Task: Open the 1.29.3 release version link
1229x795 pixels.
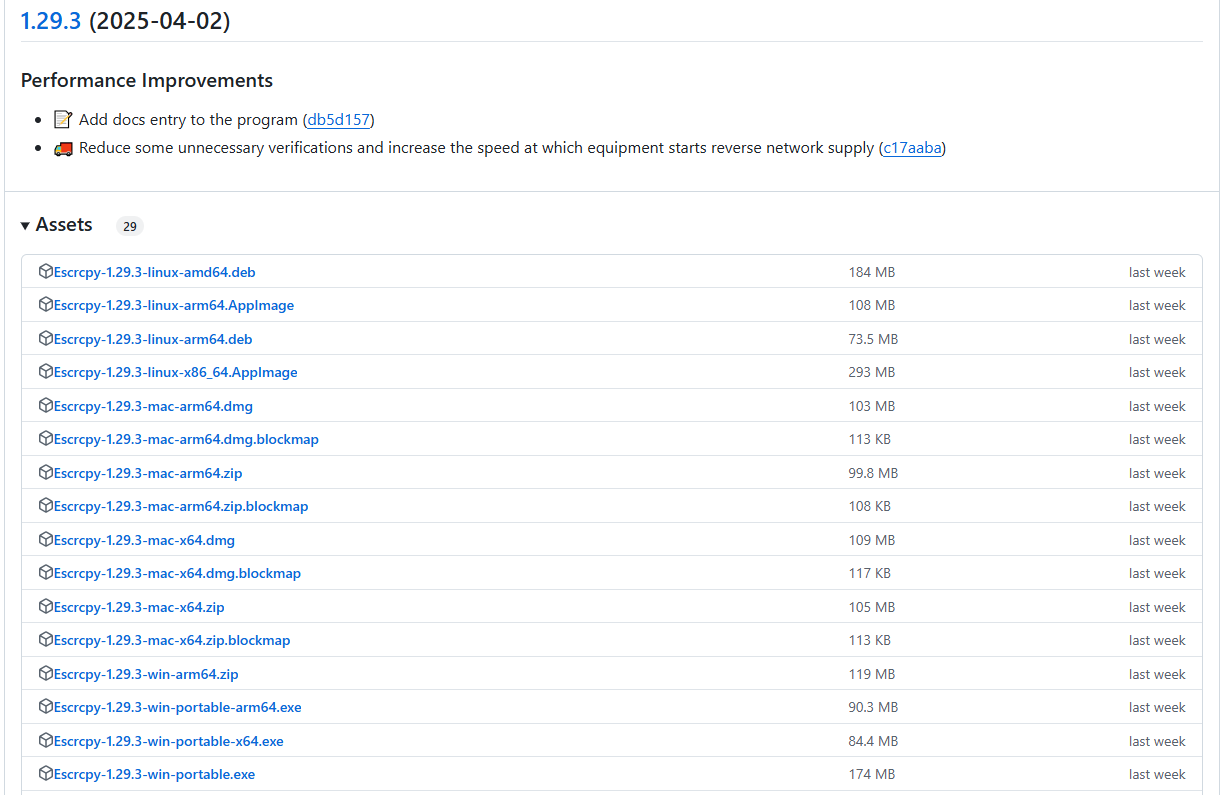Action: (x=50, y=20)
